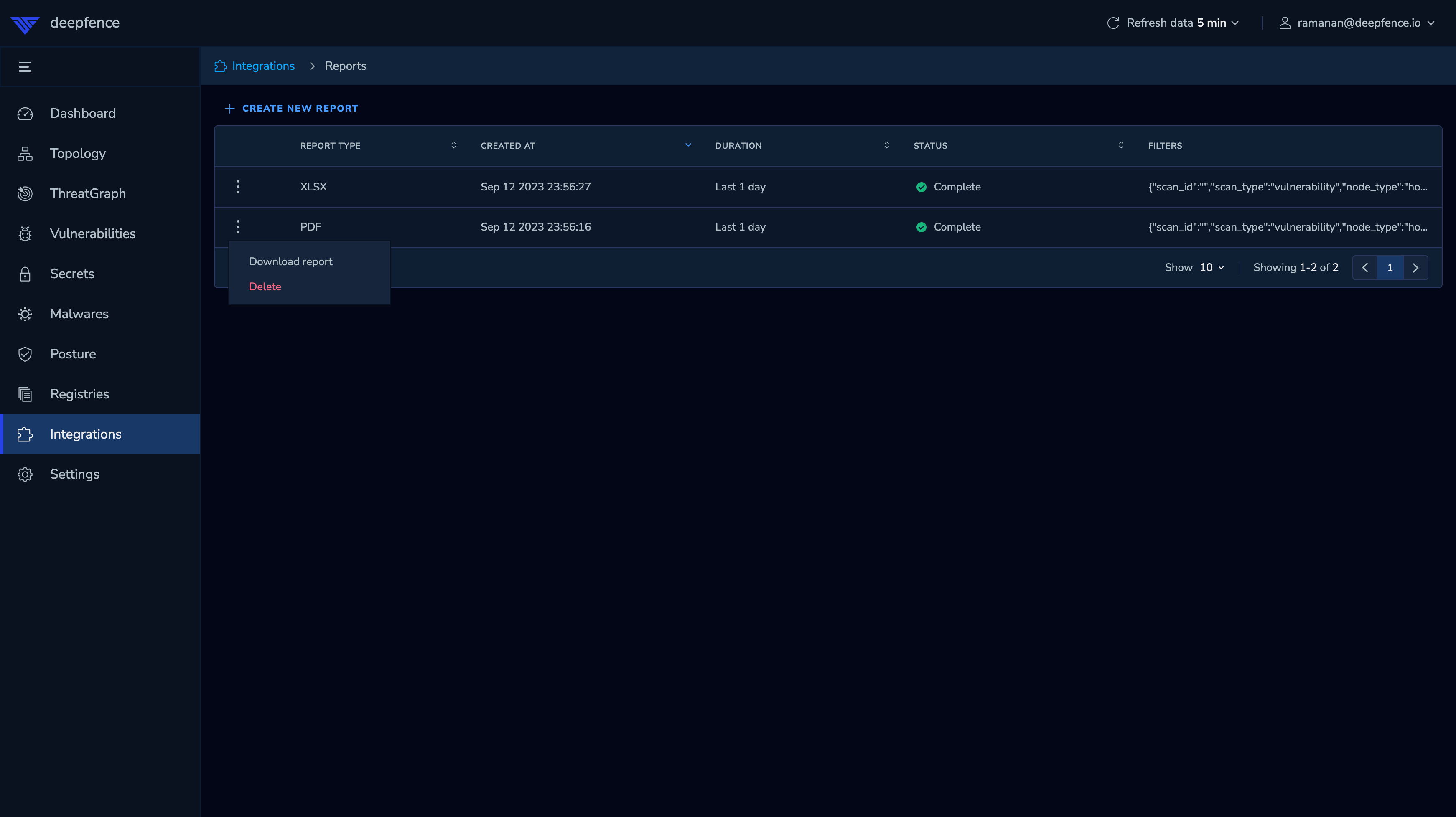The width and height of the screenshot is (1456, 817).
Task: Click green Complete check icon in XLSX row
Action: (x=921, y=187)
